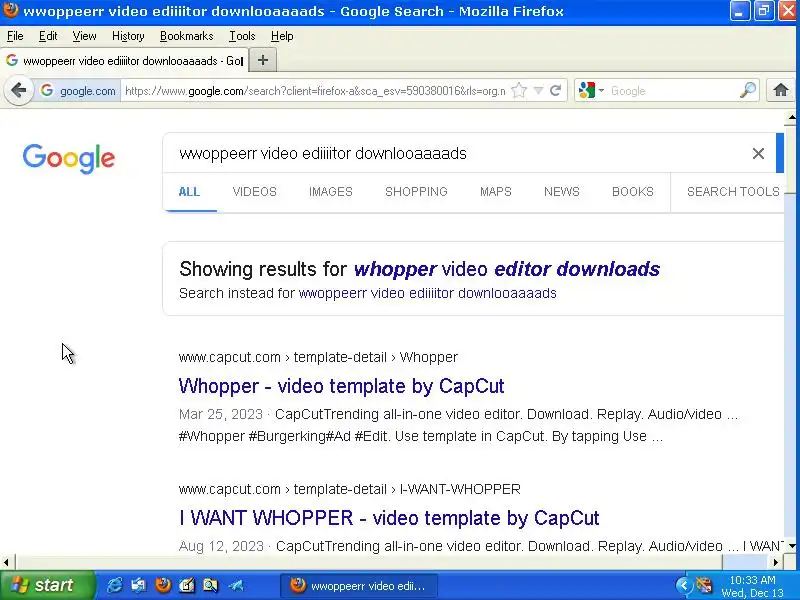800x600 pixels.
Task: Click the Google logo
Action: 69,158
